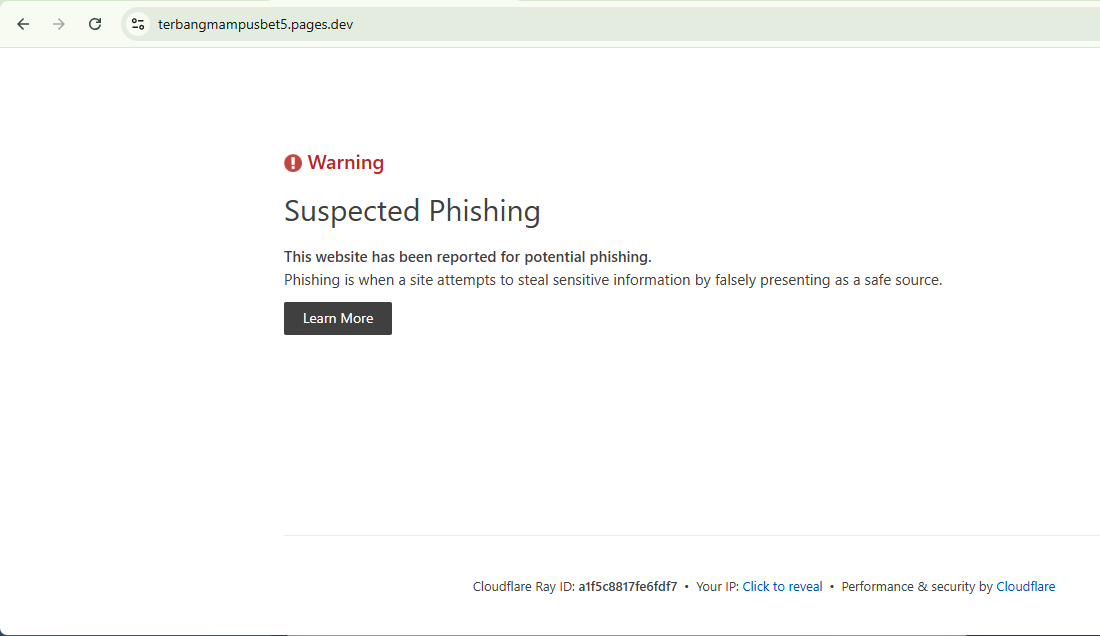Screen dimensions: 1100x636
Task: Click the browser forward arrow
Action: tap(59, 25)
